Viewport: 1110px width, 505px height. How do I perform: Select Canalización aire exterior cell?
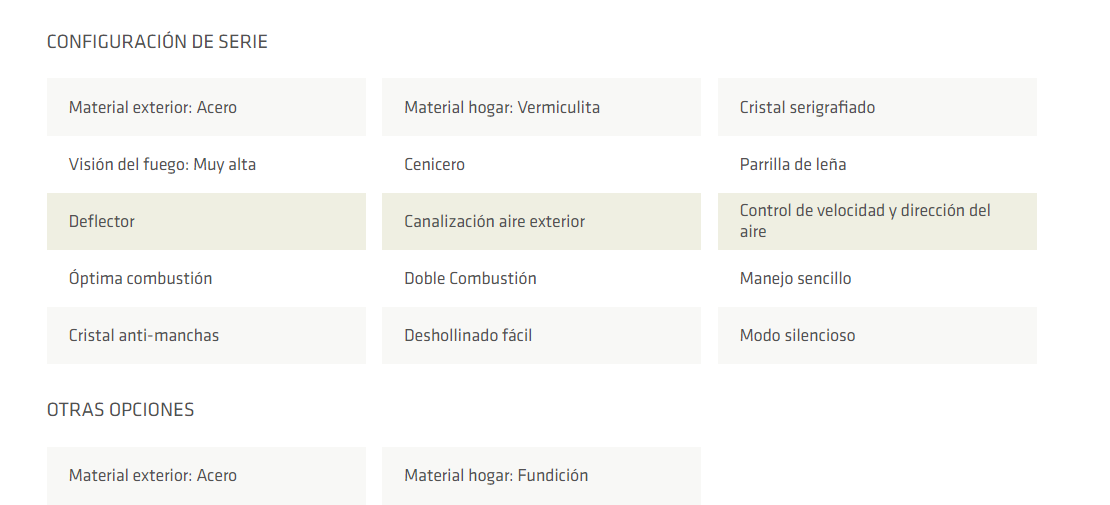pyautogui.click(x=541, y=221)
